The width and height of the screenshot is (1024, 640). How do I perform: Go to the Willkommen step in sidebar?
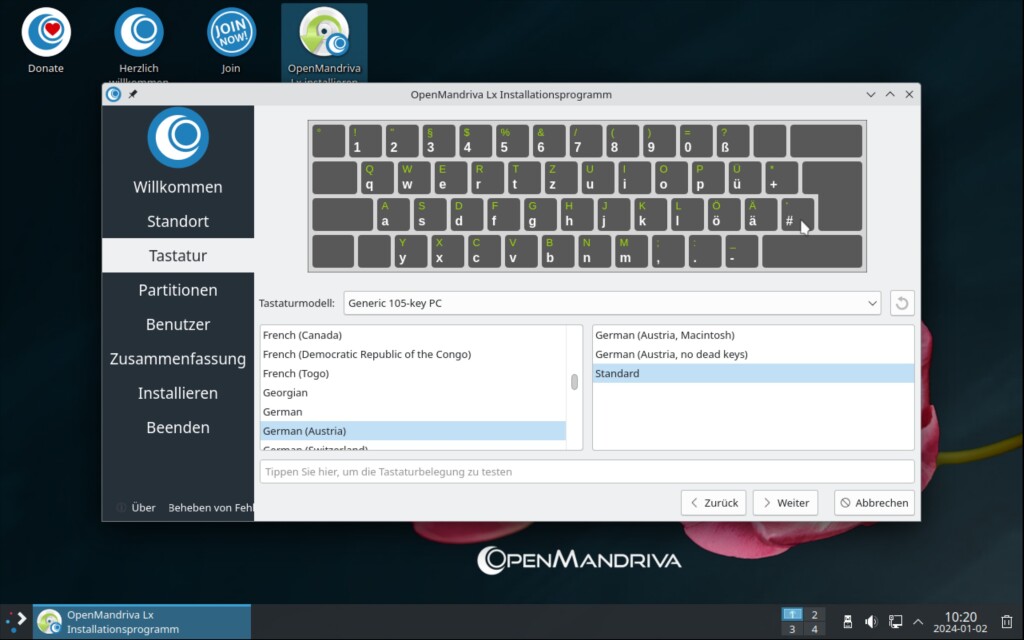pos(178,187)
